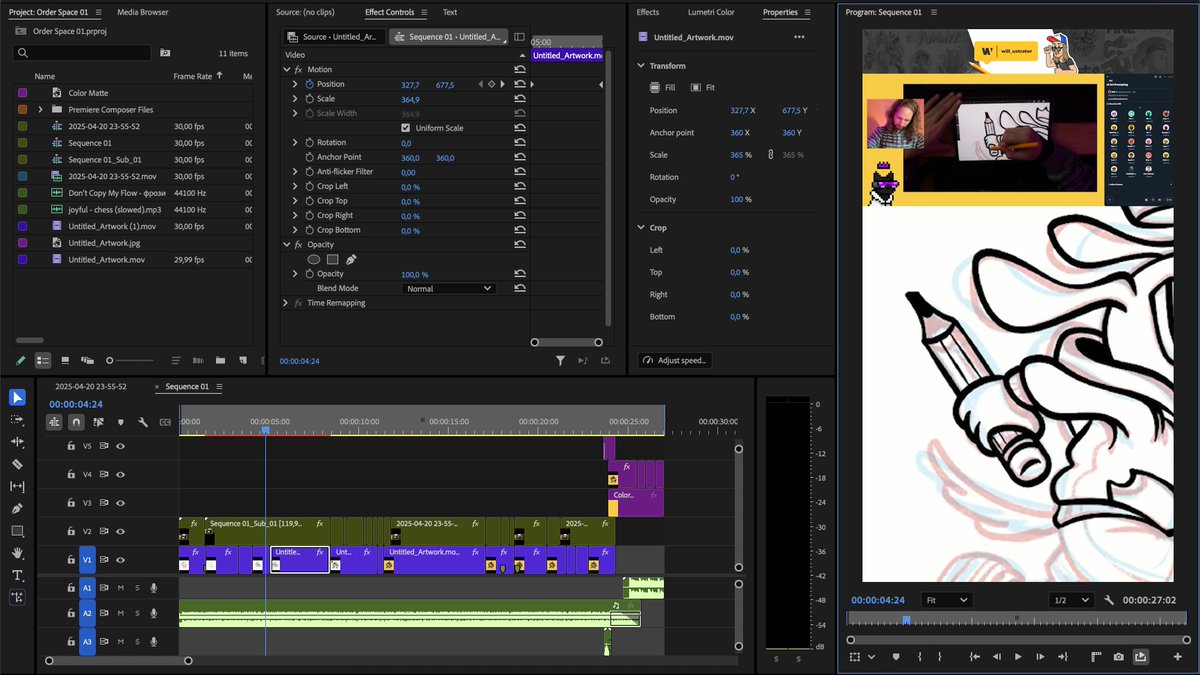Image resolution: width=1200 pixels, height=675 pixels.
Task: Click the New Bin folder icon
Action: click(x=219, y=360)
